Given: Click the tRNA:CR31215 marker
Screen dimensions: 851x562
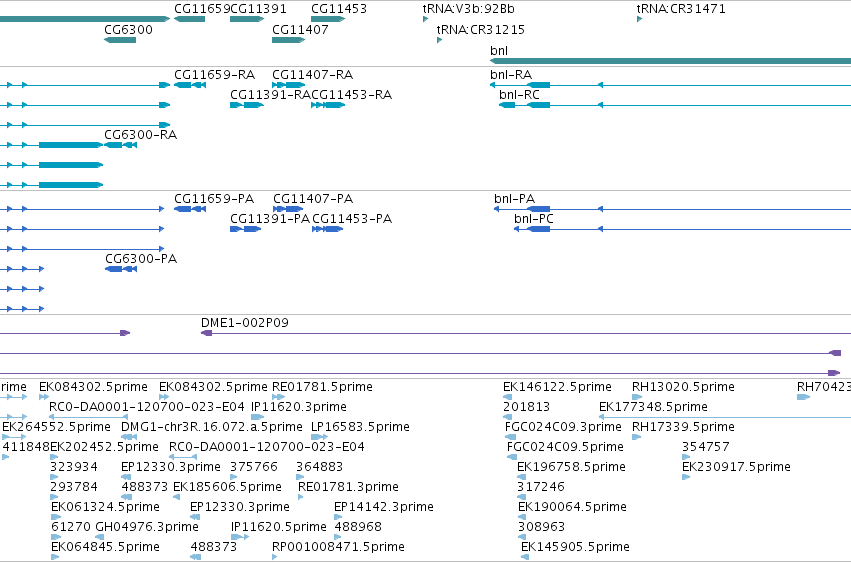Looking at the screenshot, I should point(440,40).
